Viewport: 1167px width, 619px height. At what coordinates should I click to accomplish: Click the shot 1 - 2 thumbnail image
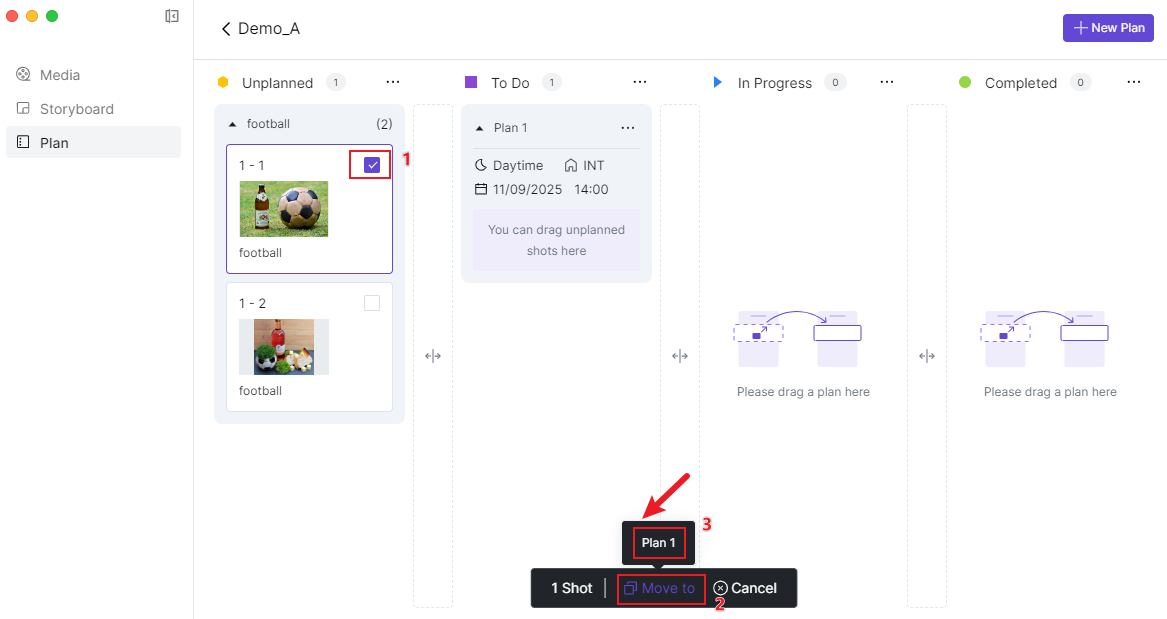point(284,347)
